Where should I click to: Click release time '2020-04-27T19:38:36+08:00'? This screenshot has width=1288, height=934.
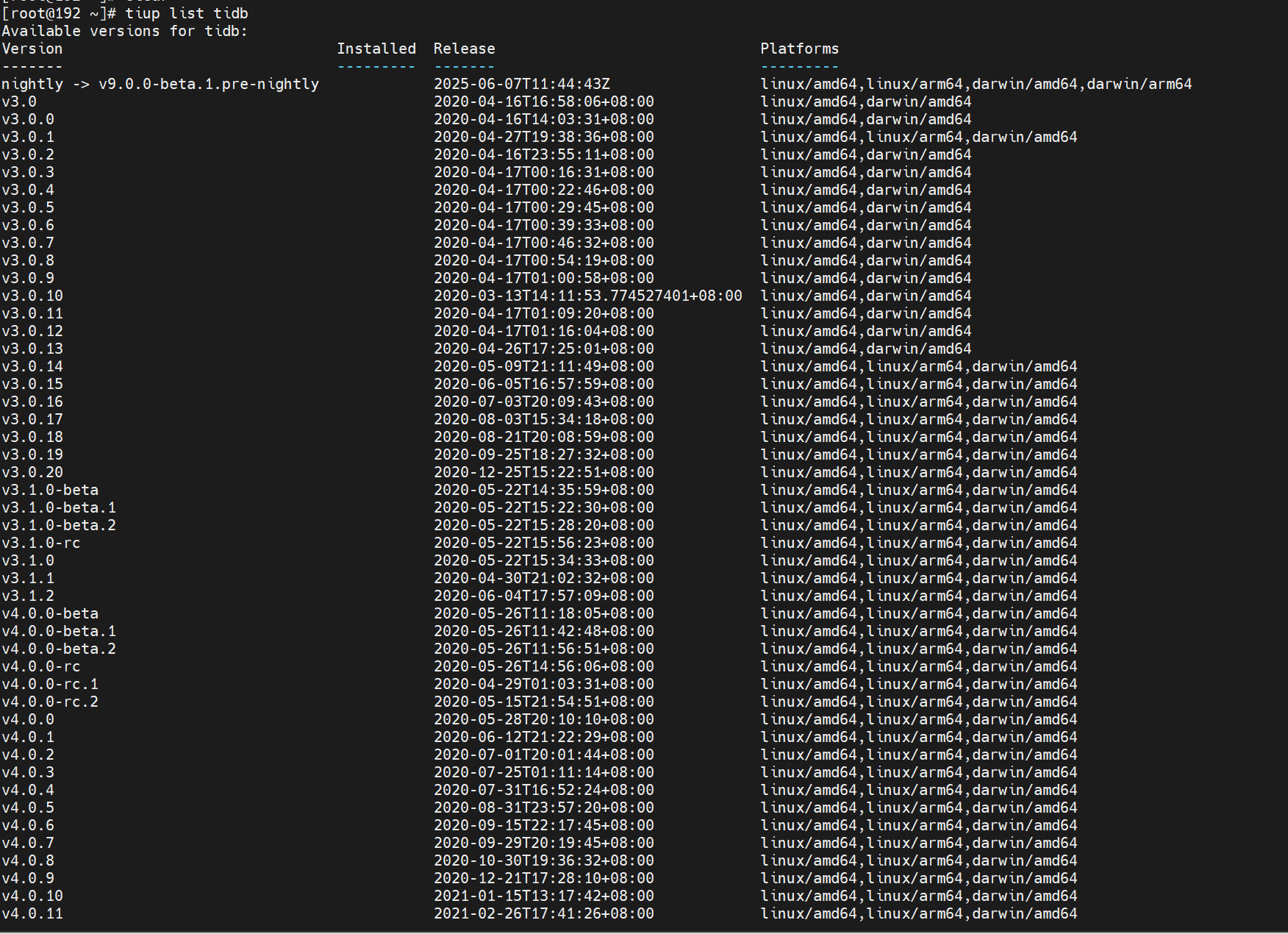(x=544, y=137)
